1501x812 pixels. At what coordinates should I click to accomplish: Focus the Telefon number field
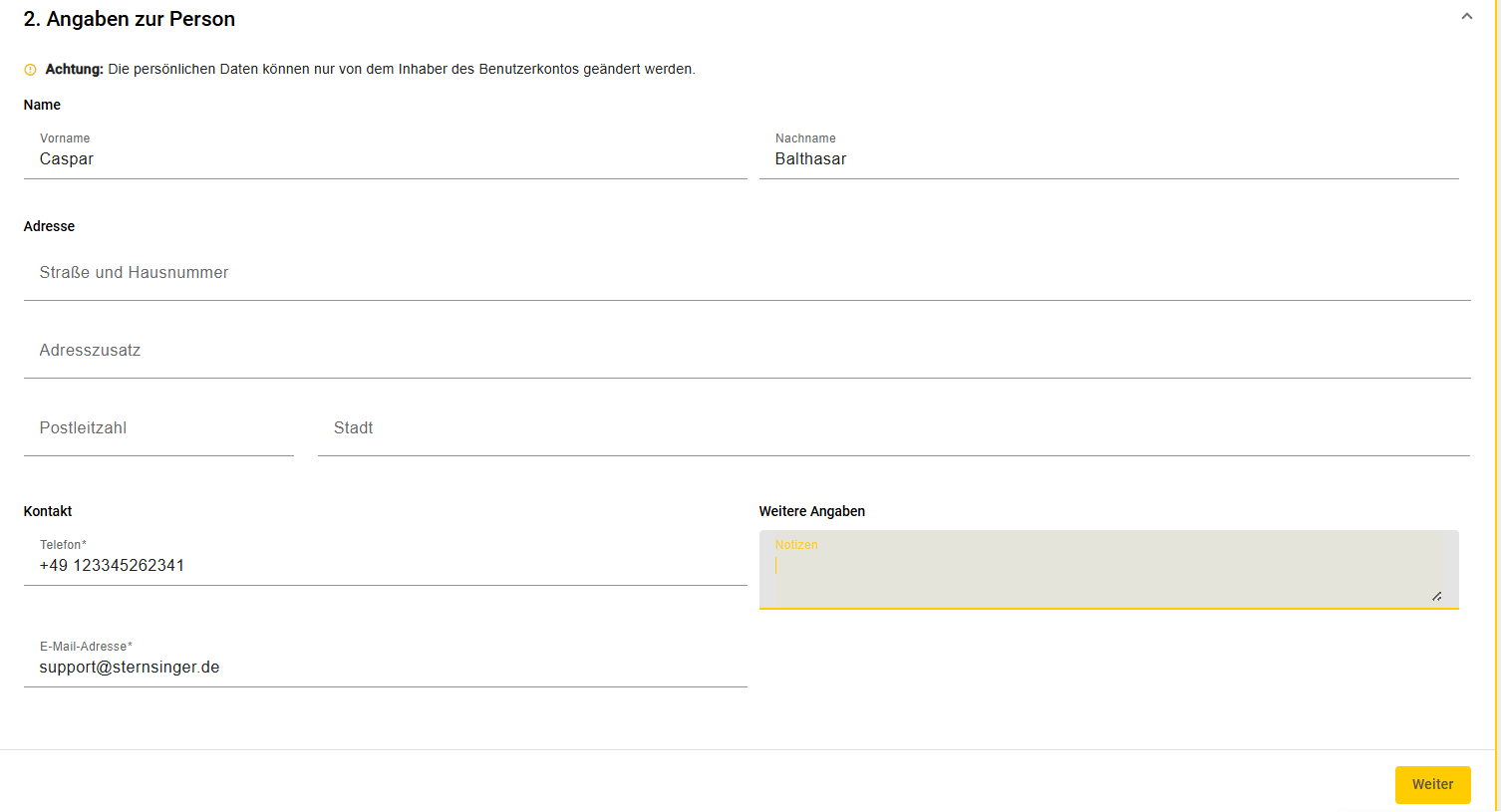[x=385, y=559]
